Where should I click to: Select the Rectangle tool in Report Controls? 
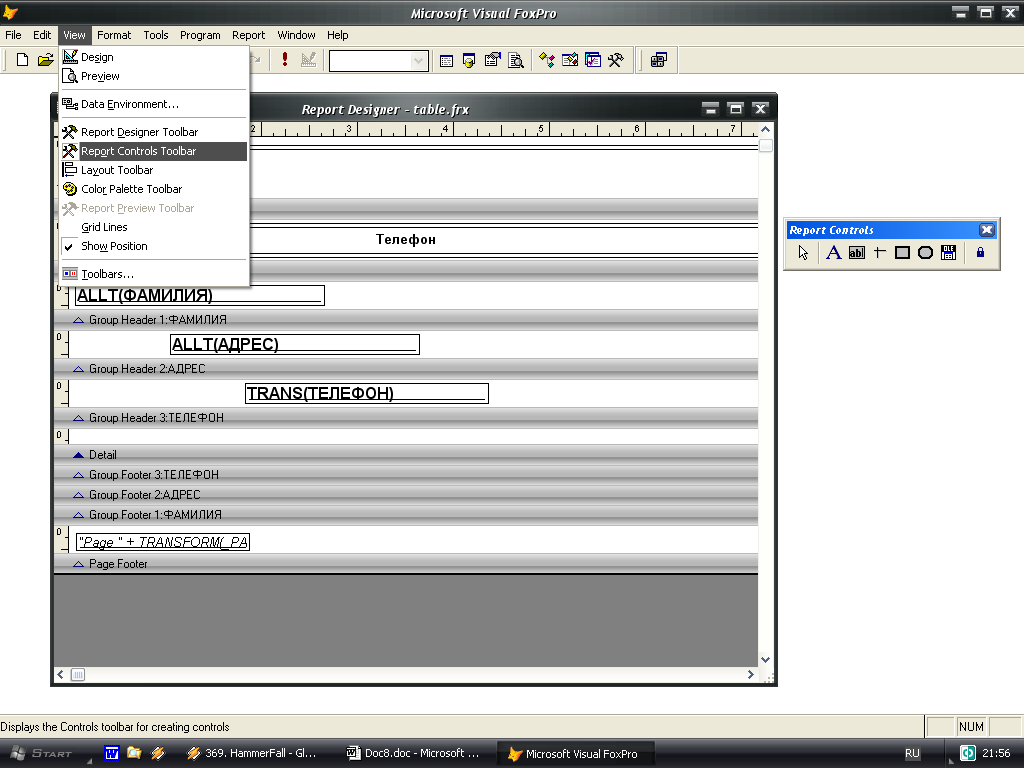click(x=902, y=253)
